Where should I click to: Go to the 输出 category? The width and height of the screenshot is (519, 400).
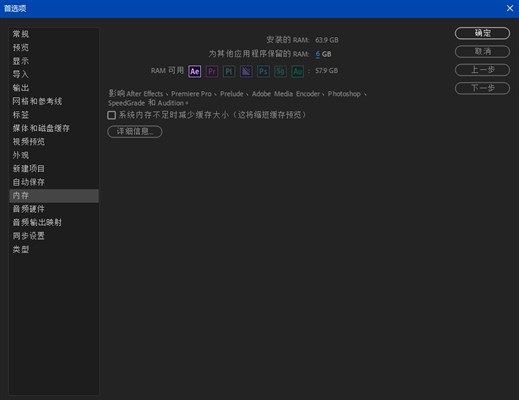coord(54,88)
